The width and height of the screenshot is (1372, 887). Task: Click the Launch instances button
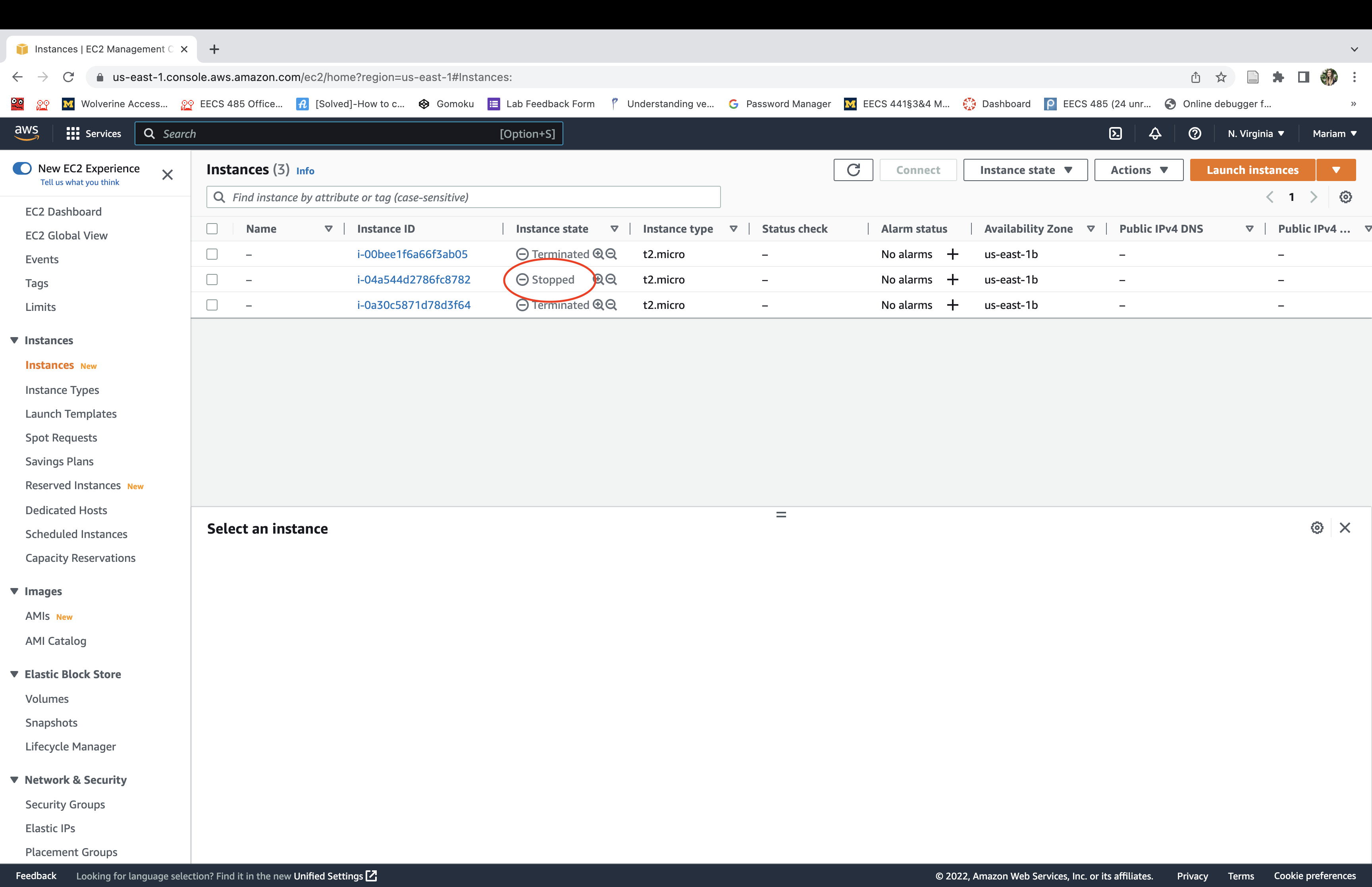pyautogui.click(x=1252, y=170)
